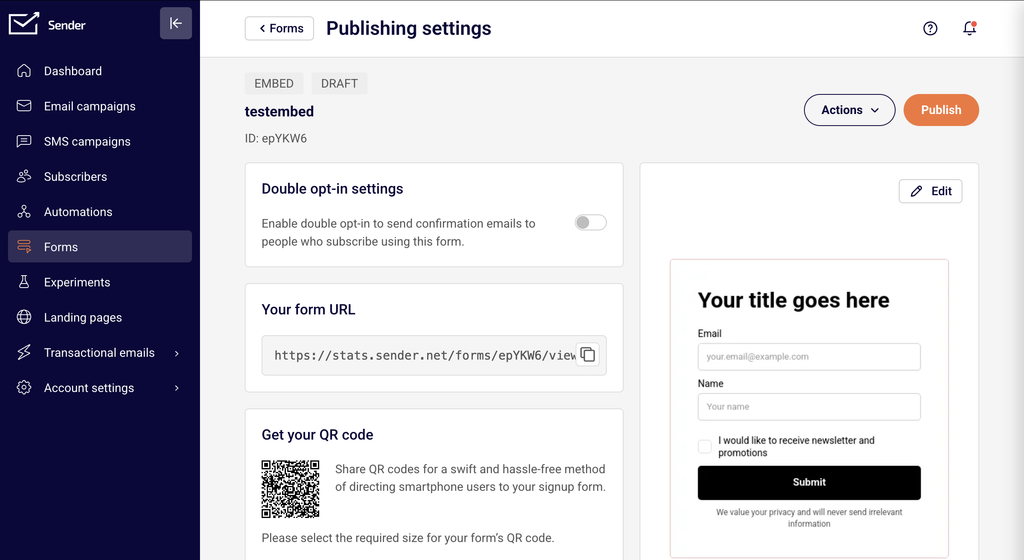Open the Automations section
This screenshot has height=560, width=1024.
(x=100, y=211)
